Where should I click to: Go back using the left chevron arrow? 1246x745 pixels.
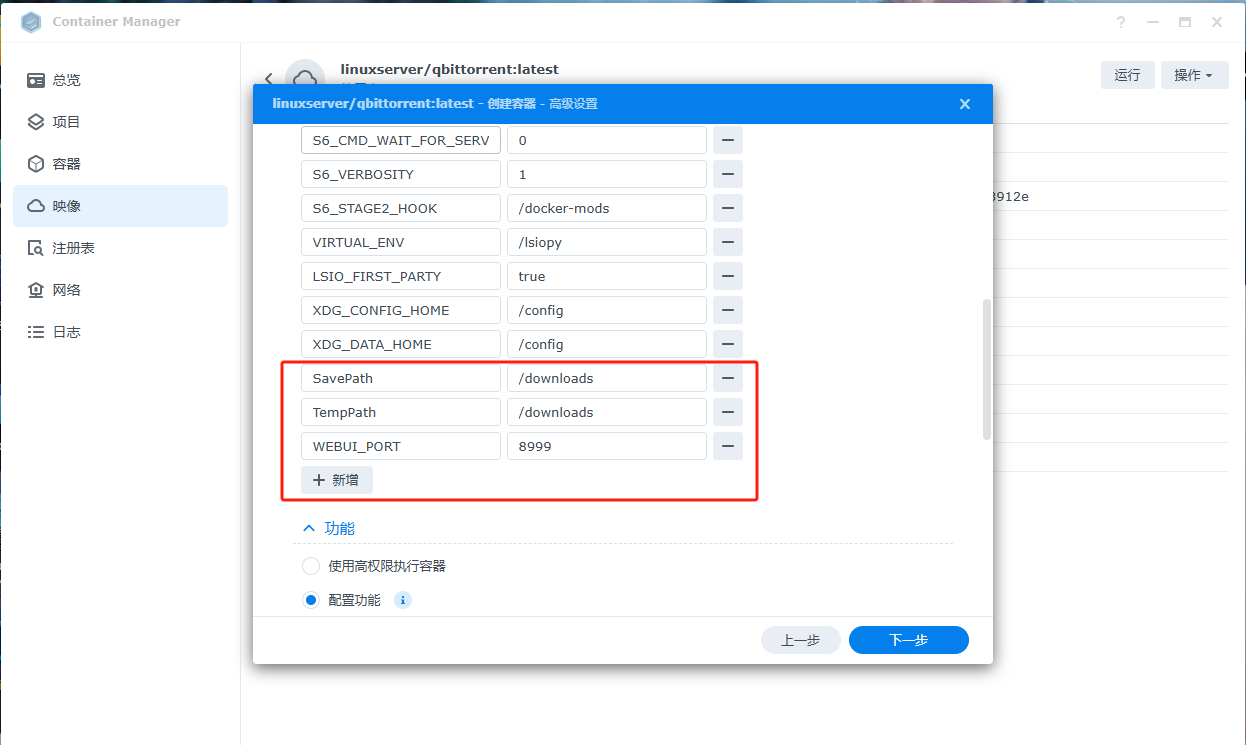pos(268,78)
